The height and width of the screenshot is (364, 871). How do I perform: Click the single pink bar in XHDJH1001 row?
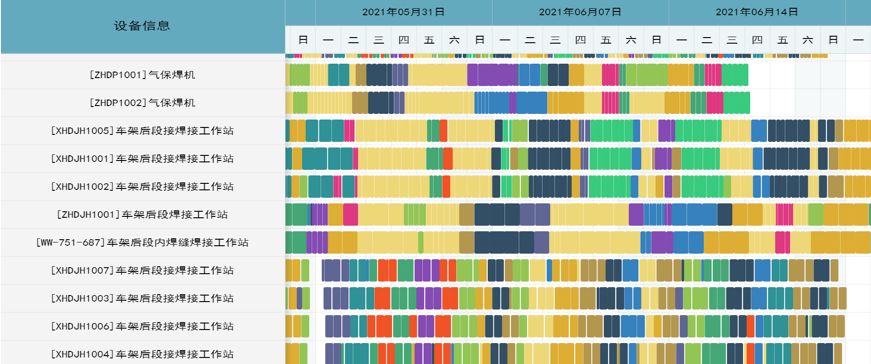pos(356,158)
